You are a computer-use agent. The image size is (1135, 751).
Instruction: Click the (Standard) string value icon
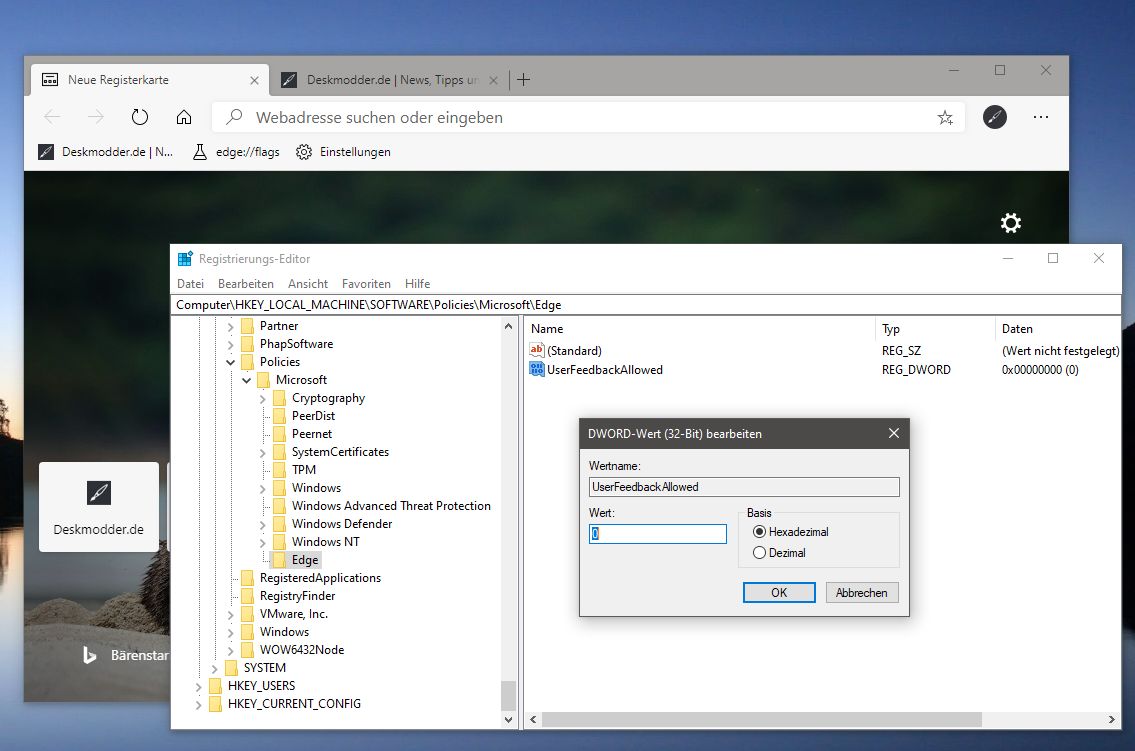click(536, 350)
